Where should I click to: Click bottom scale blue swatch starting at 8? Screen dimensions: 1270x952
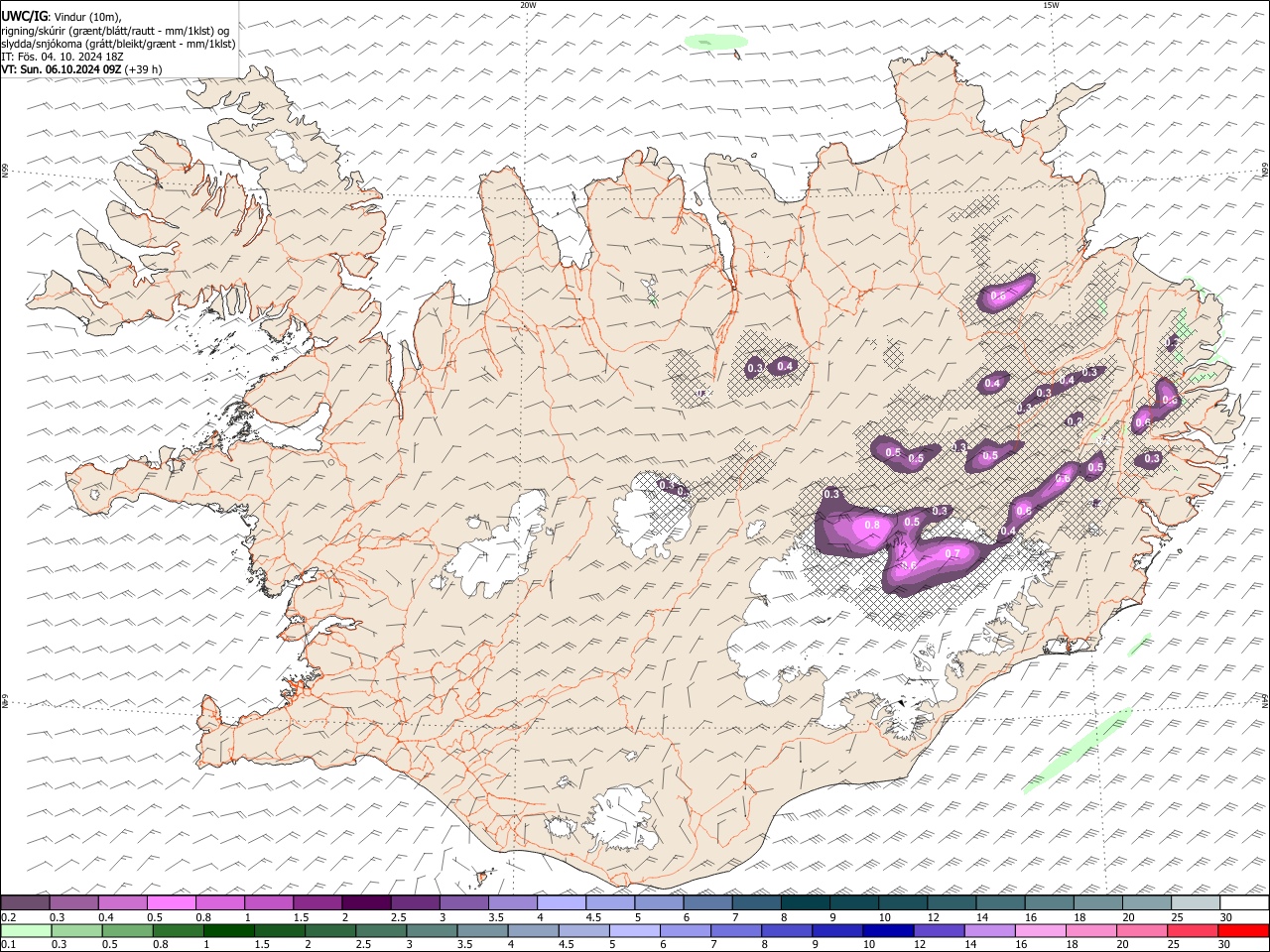786,930
